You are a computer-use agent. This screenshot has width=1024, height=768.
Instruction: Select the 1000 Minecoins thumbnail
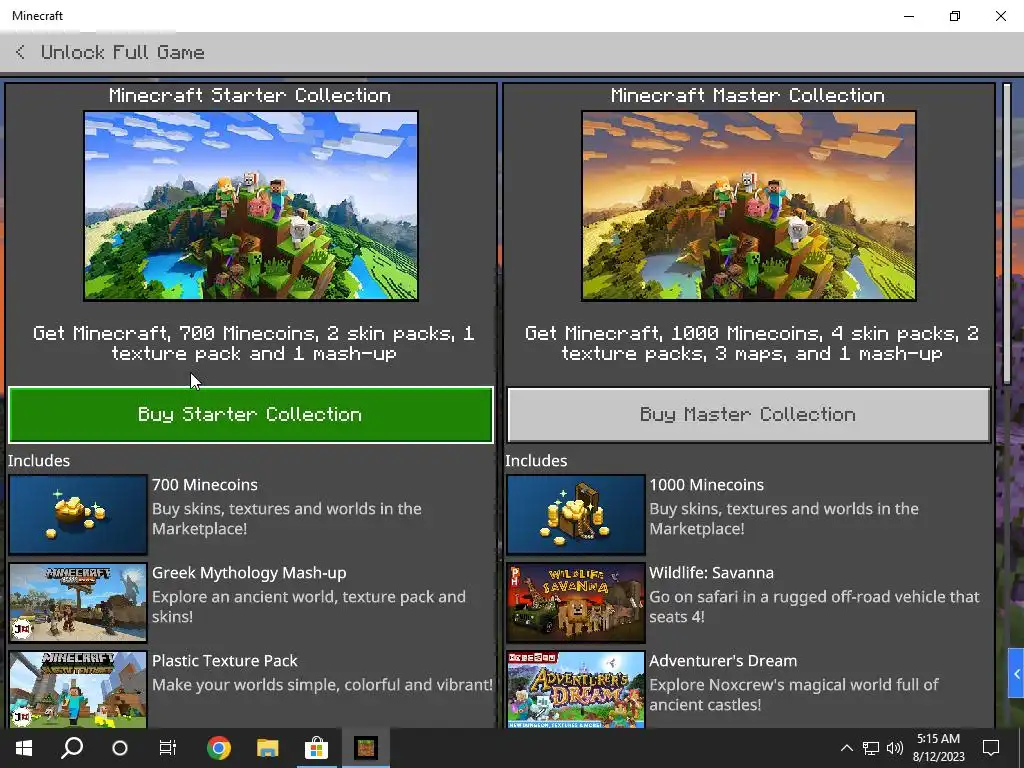[575, 515]
